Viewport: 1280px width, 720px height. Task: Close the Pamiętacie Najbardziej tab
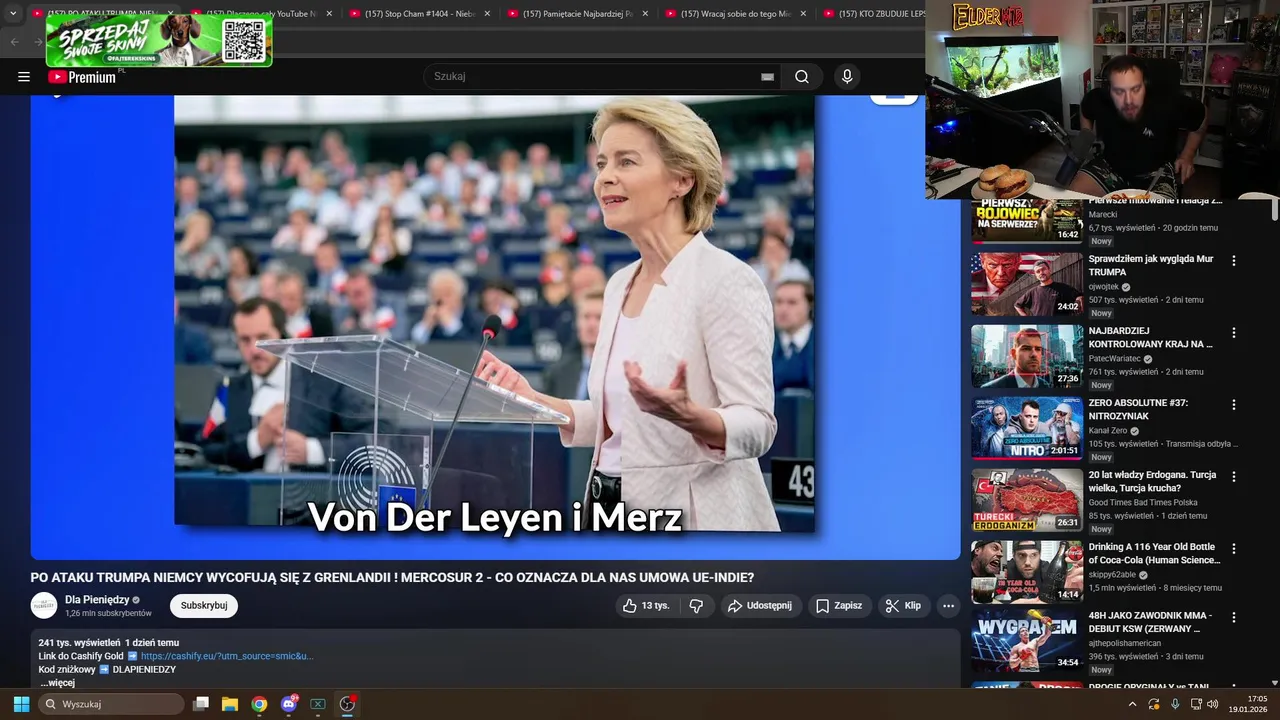coord(645,14)
